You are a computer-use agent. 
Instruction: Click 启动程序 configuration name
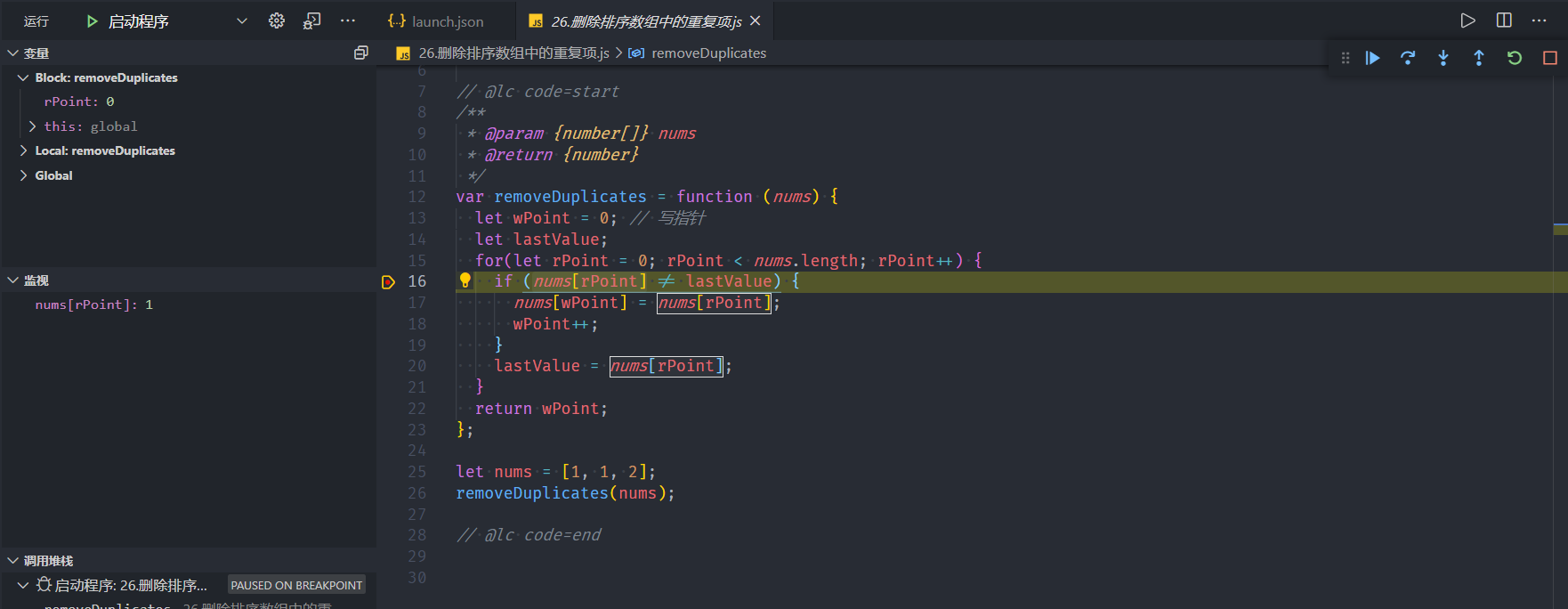[x=138, y=20]
